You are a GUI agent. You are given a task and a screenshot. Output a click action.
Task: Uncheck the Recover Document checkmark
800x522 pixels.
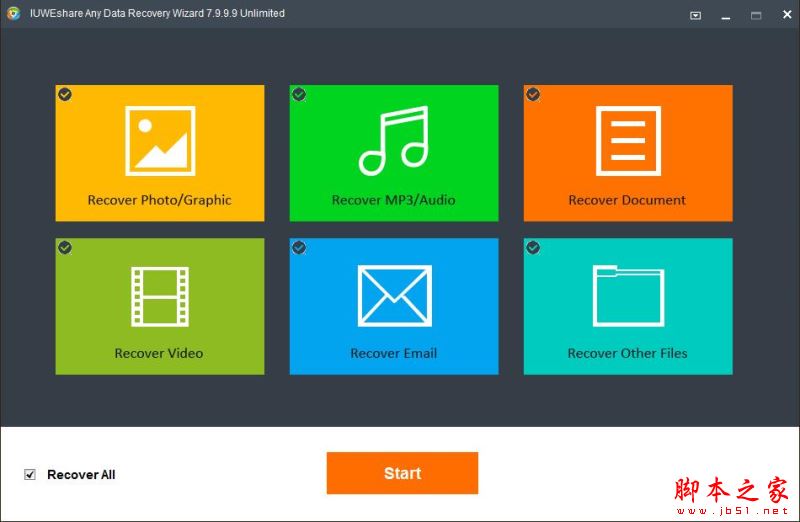[x=533, y=94]
